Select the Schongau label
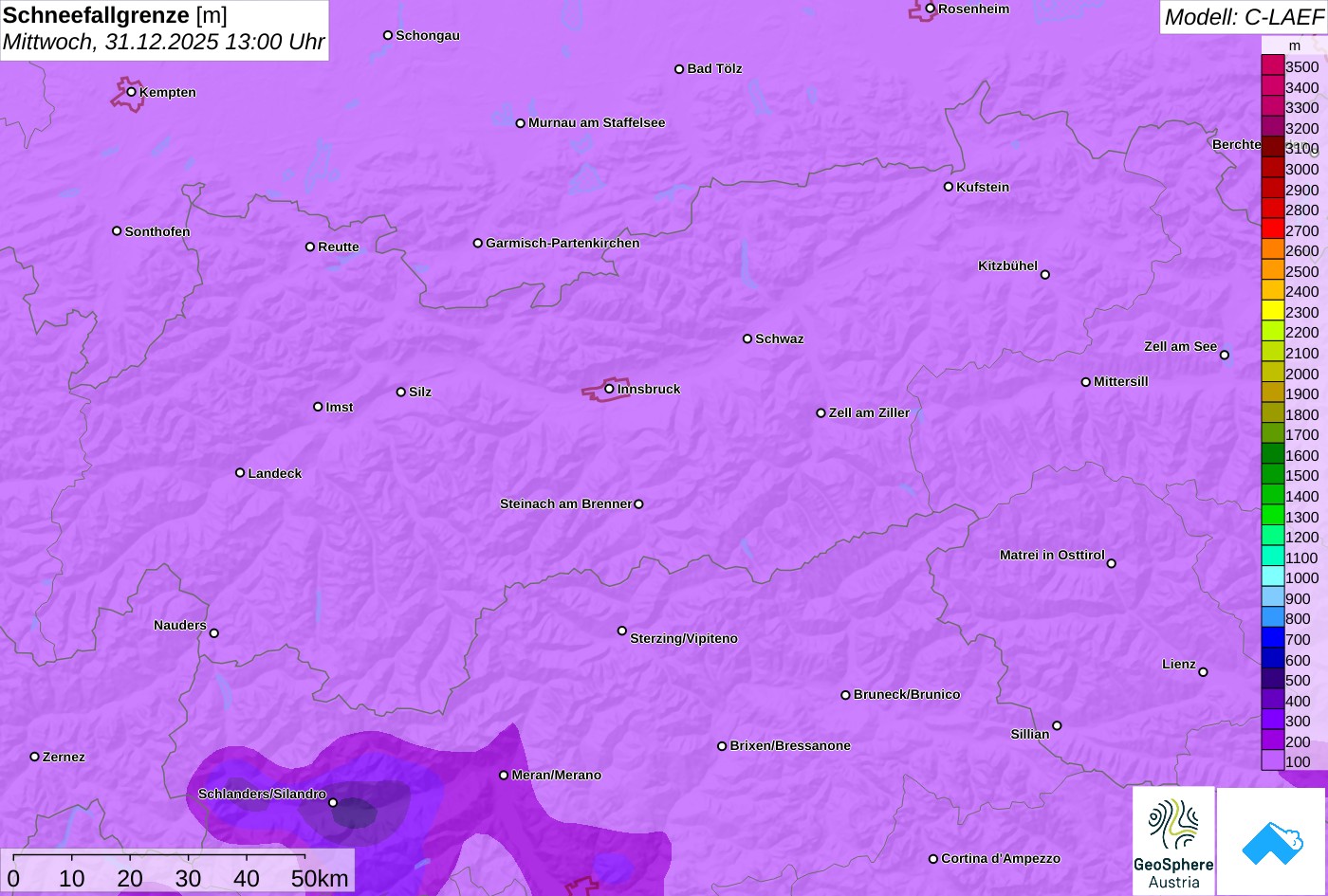The image size is (1328, 896). (428, 36)
